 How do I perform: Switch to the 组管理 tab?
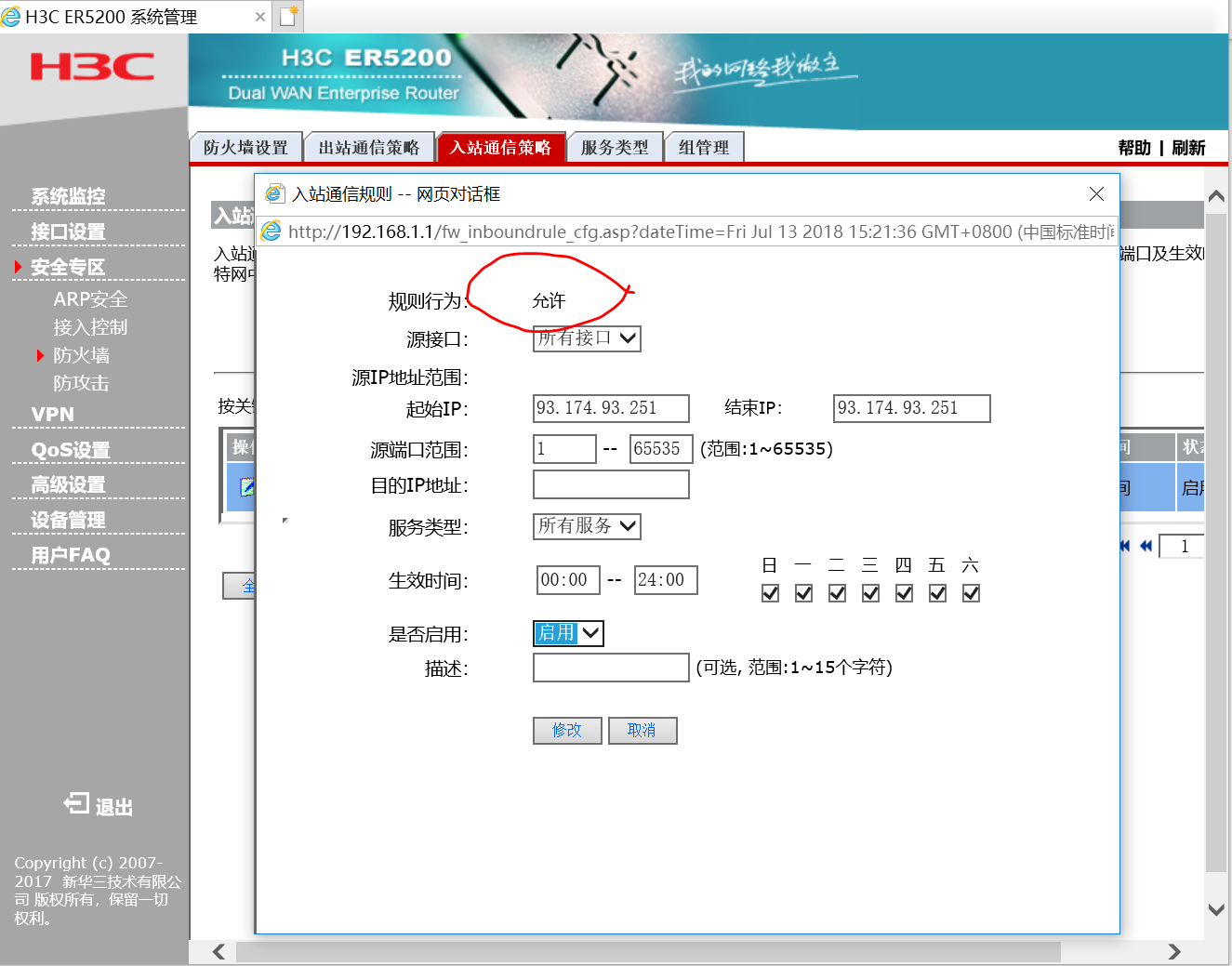(704, 147)
